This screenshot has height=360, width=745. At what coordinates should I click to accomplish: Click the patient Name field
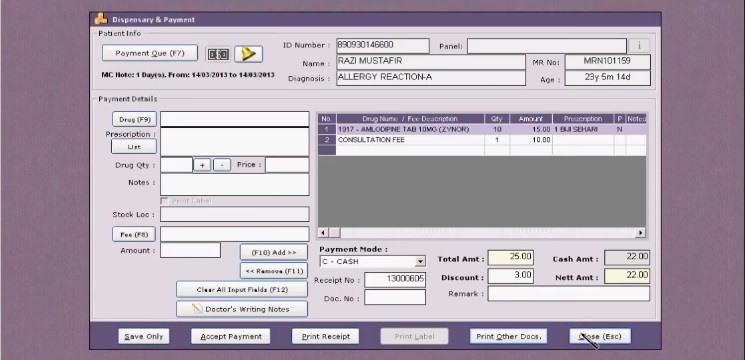point(431,62)
